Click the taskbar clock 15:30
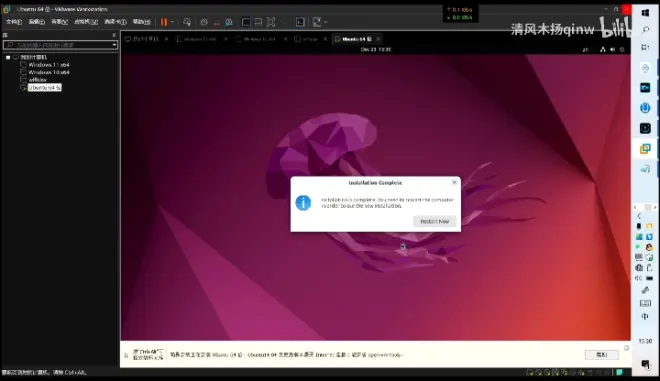Image resolution: width=660 pixels, height=381 pixels. pos(645,341)
